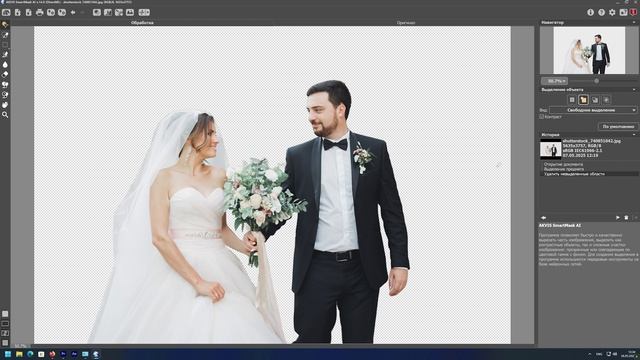Viewport: 640px width, 360px height.
Task: Select the selection brush tool at toolbar top
Action: [5, 25]
